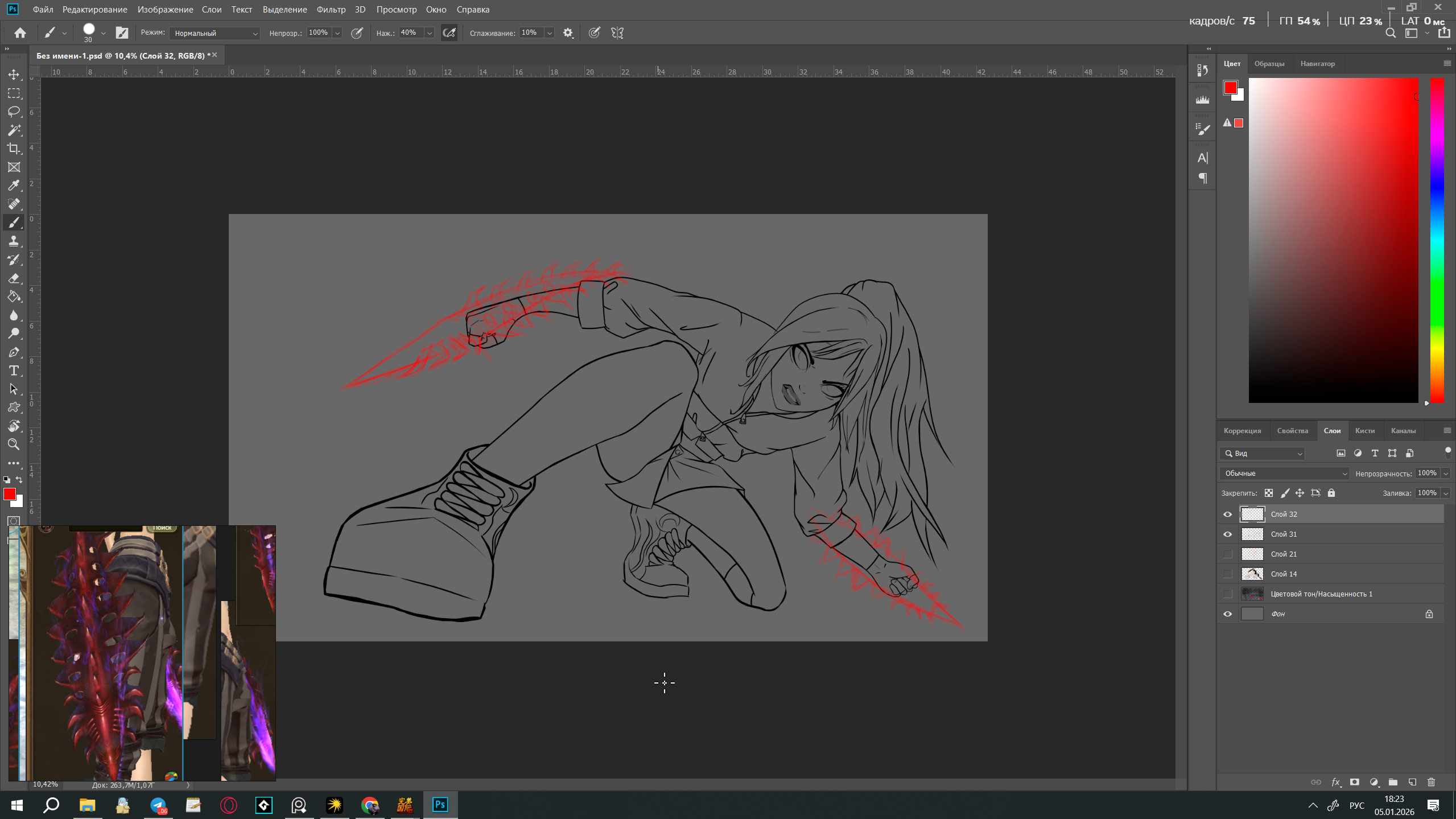Open layer styles fx menu
1456x819 pixels.
tap(1335, 782)
